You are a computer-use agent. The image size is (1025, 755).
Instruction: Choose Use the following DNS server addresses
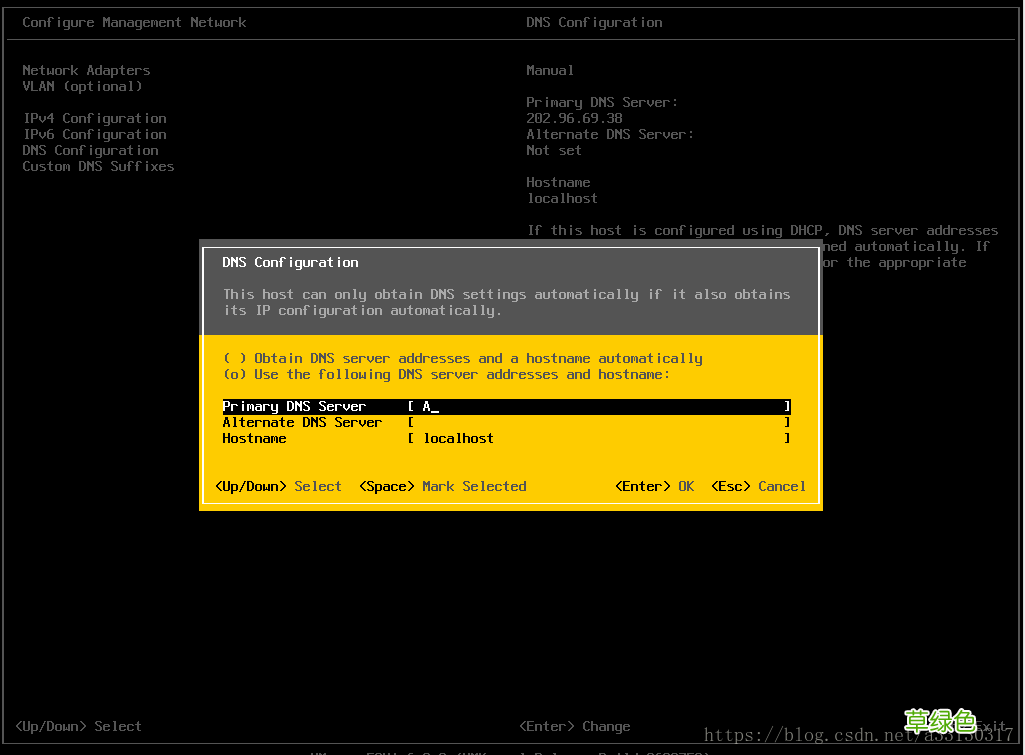click(446, 375)
